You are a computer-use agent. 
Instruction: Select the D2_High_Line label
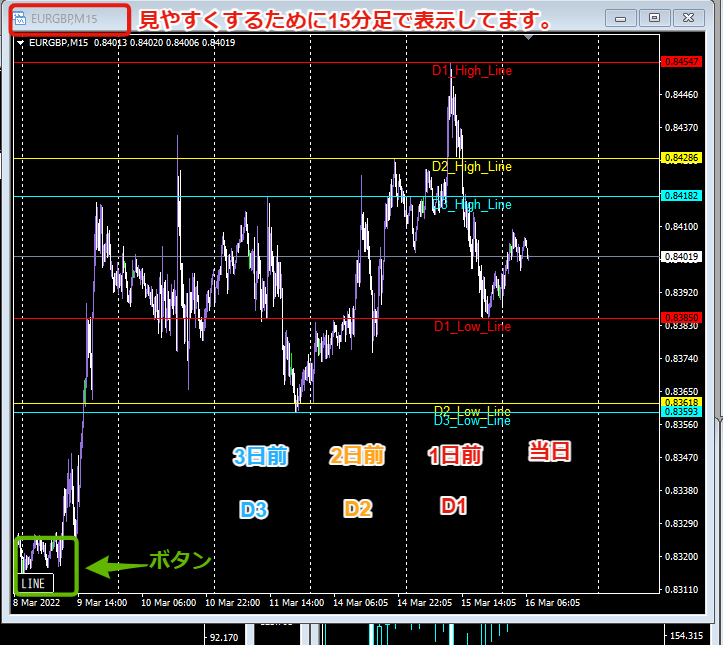pos(472,166)
